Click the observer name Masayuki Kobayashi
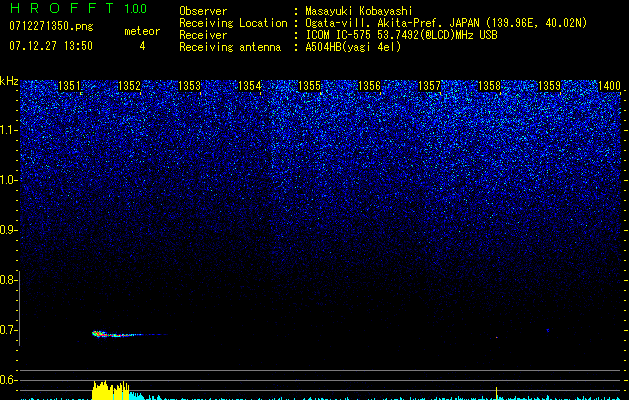This screenshot has width=629, height=400. [x=358, y=11]
